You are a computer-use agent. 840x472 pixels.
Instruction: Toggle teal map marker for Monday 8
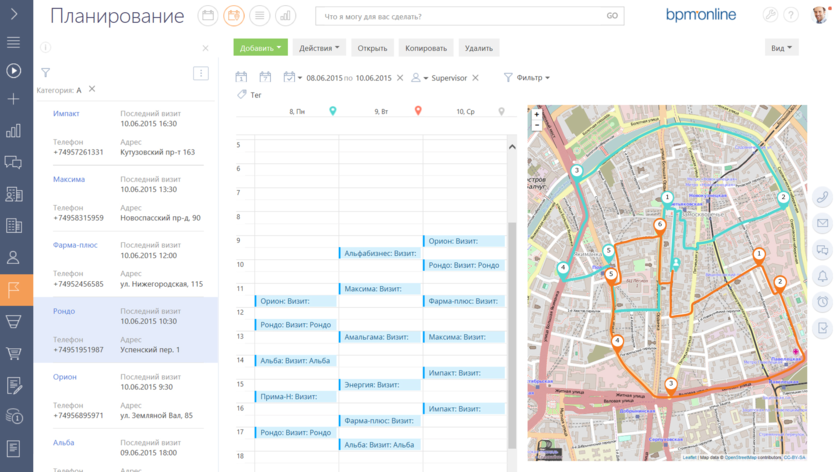pos(333,111)
